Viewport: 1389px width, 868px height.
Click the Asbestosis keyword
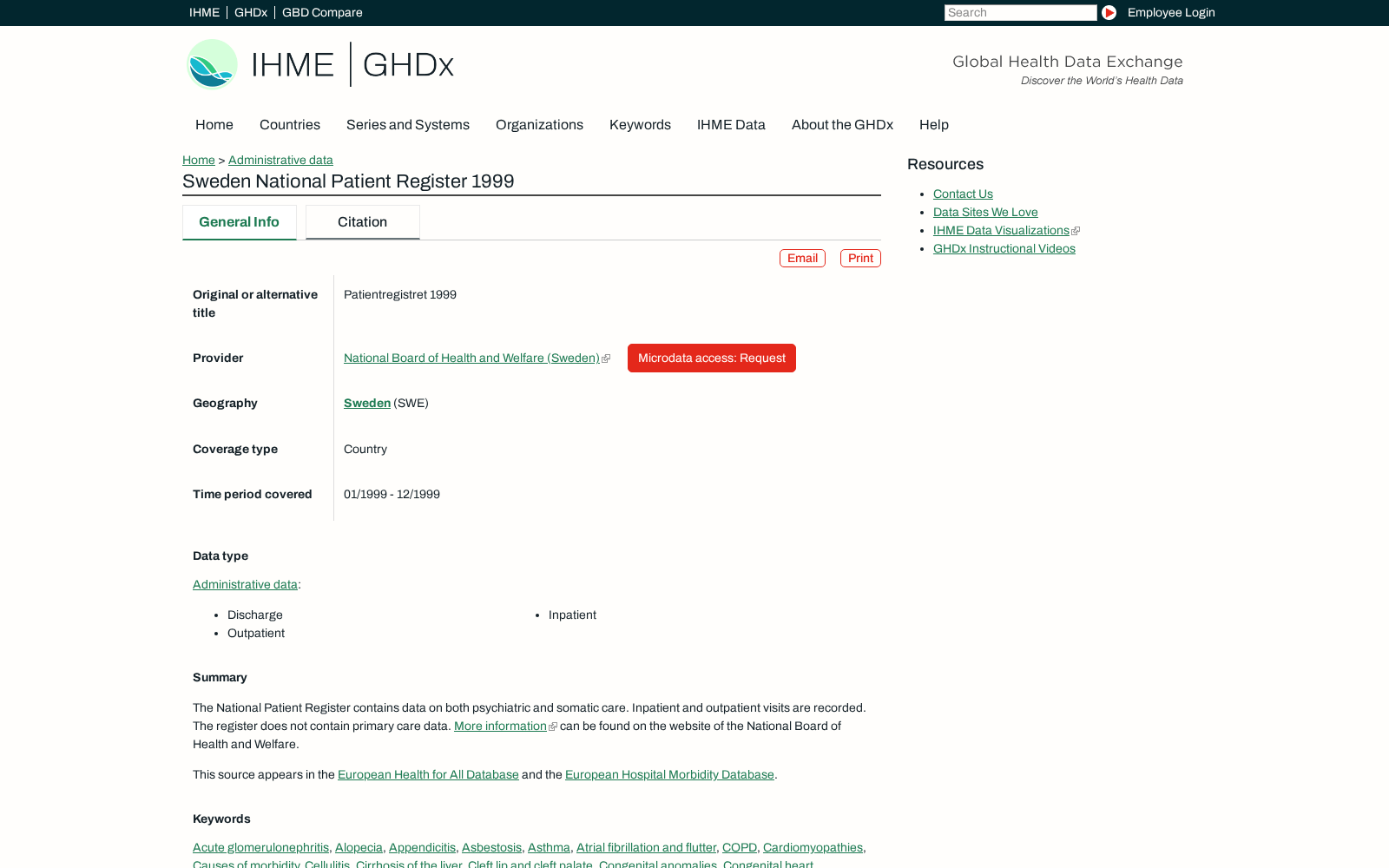491,847
